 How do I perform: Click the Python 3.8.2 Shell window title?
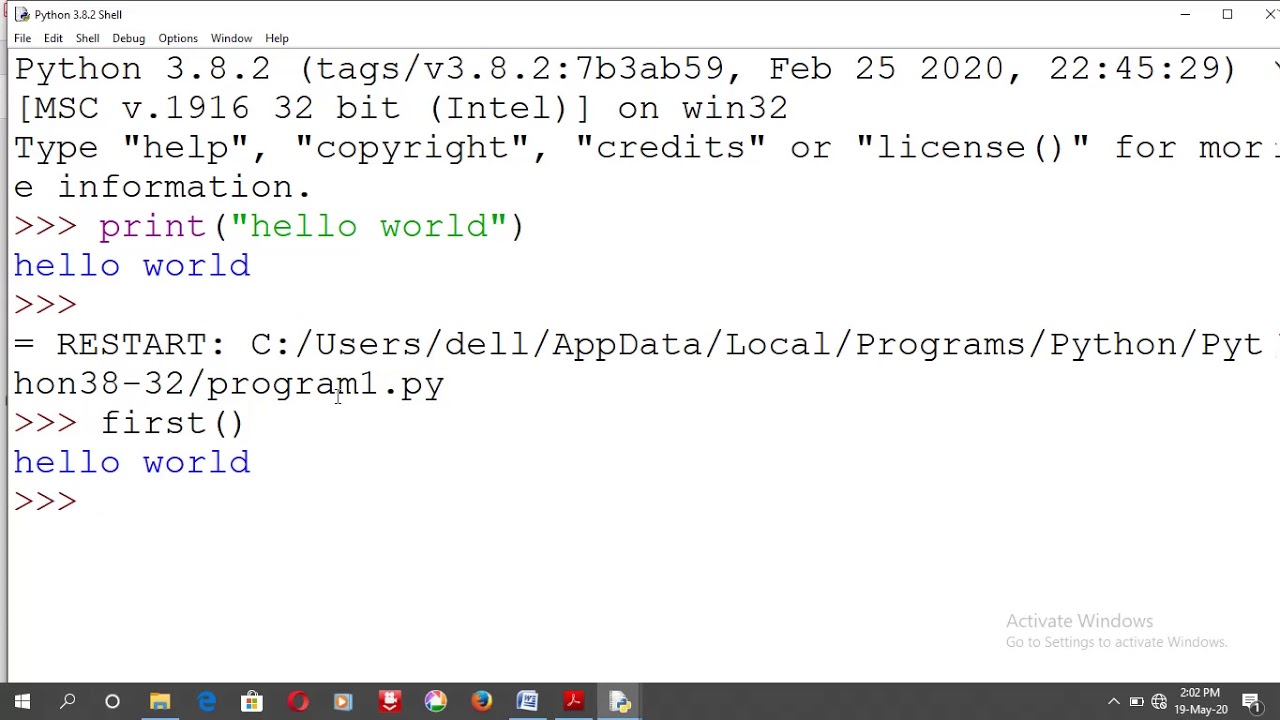point(78,14)
